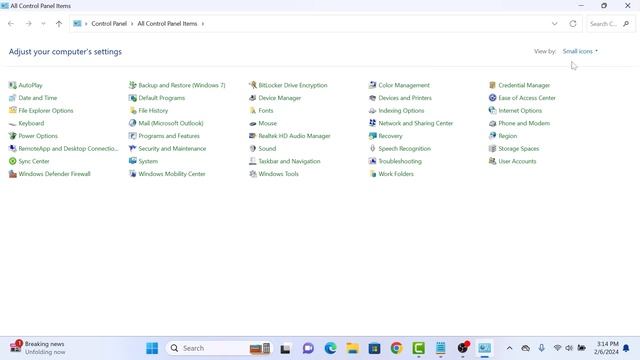Open Network and Sharing Center icon

point(373,123)
